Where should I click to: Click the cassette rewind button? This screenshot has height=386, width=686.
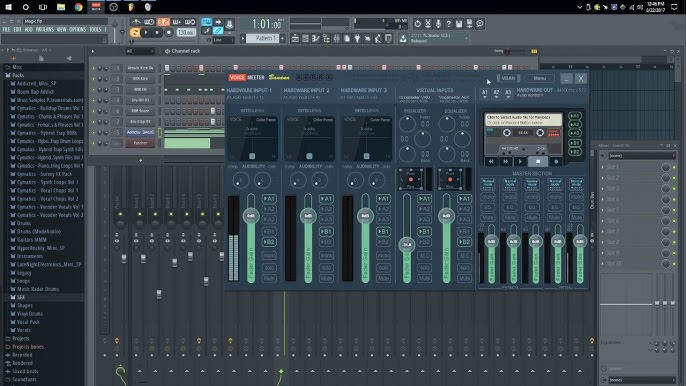(491, 161)
